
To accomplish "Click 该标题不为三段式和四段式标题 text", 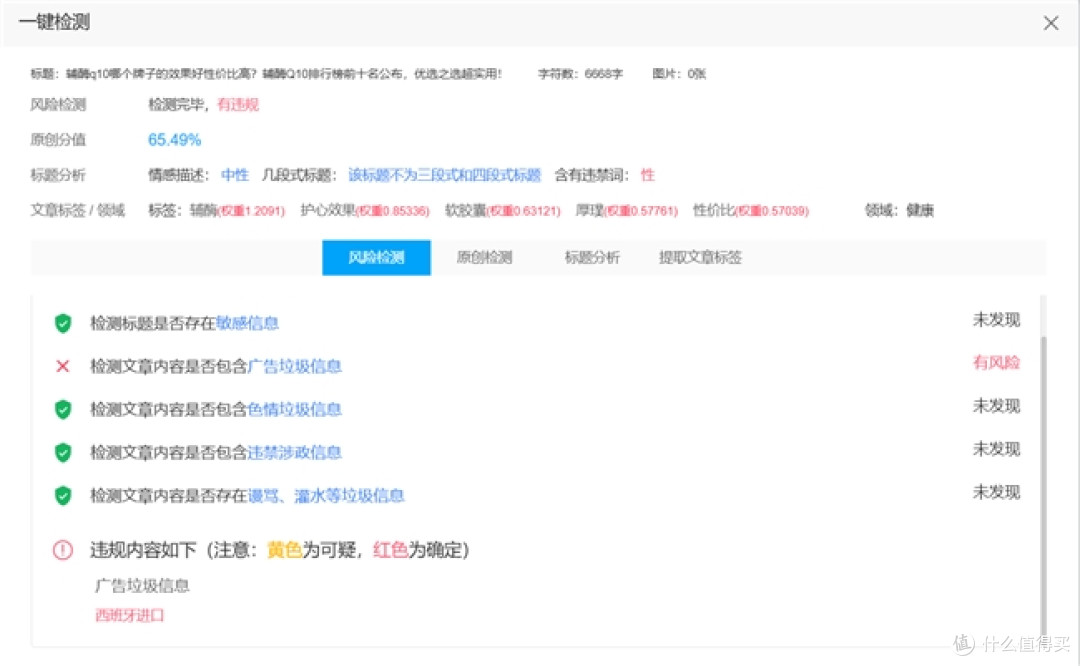I will pyautogui.click(x=444, y=175).
